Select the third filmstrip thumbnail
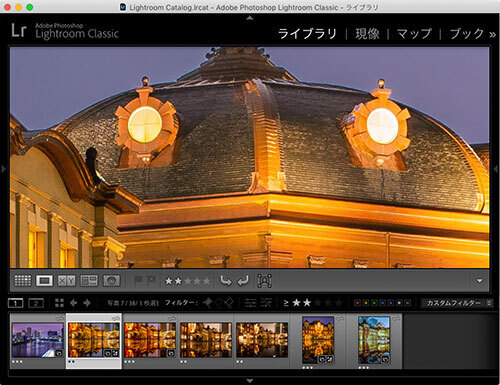 coord(150,340)
